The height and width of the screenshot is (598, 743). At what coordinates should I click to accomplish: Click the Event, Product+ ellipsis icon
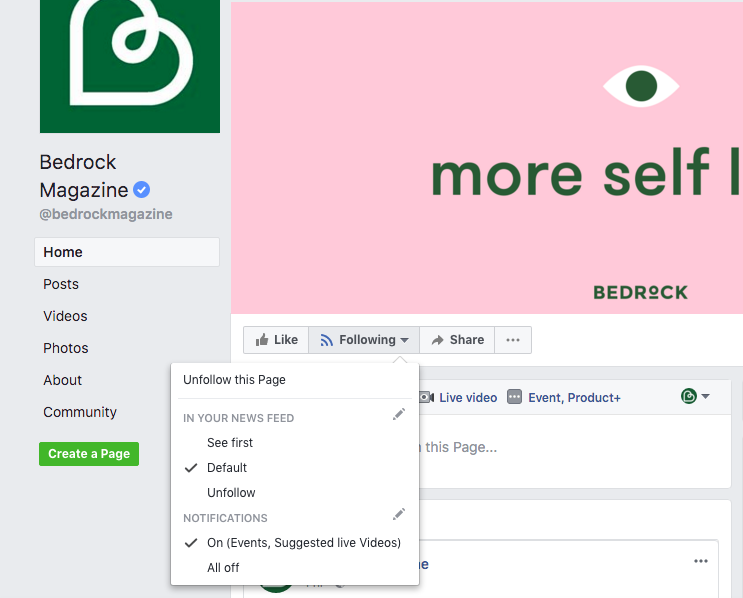pos(514,397)
